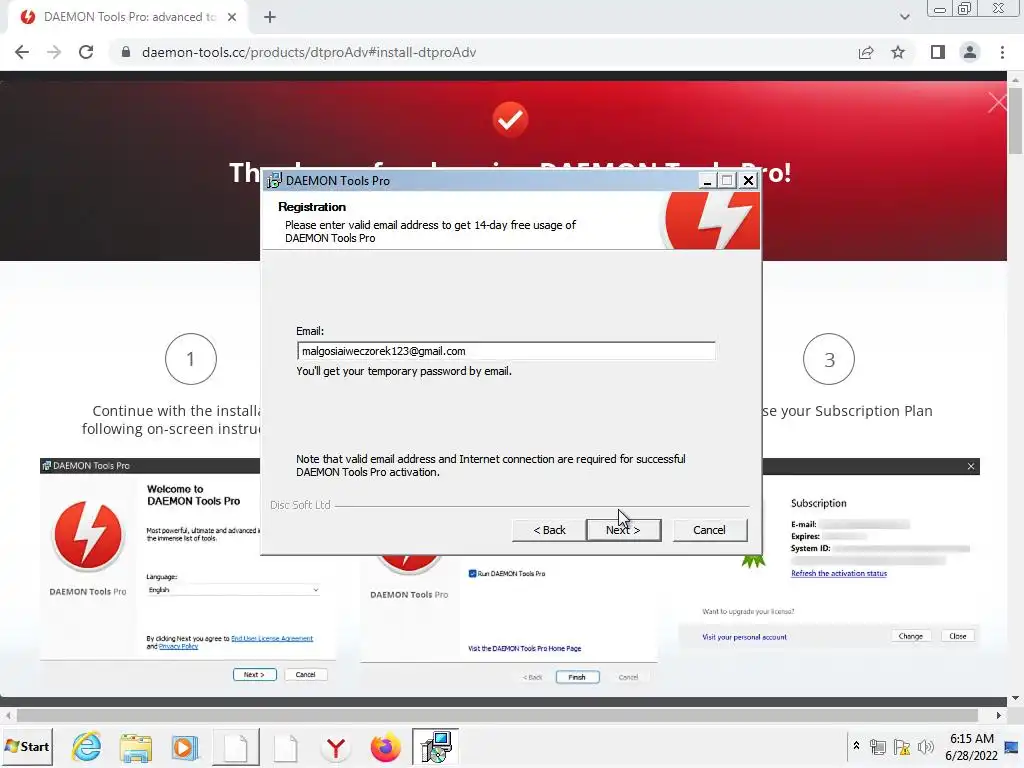The width and height of the screenshot is (1024, 768).
Task: Open the Privacy Policy link
Action: point(178,647)
